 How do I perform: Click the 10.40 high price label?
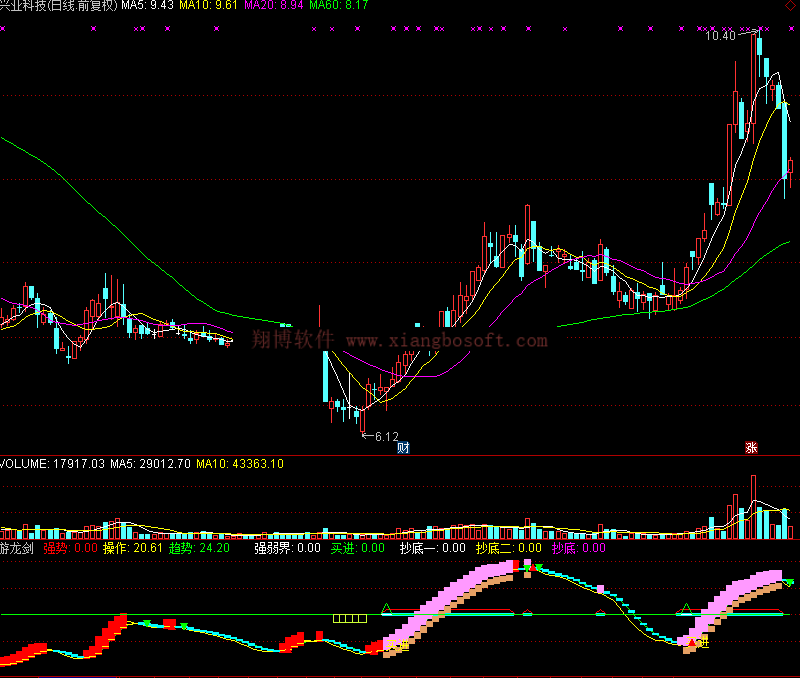click(719, 36)
